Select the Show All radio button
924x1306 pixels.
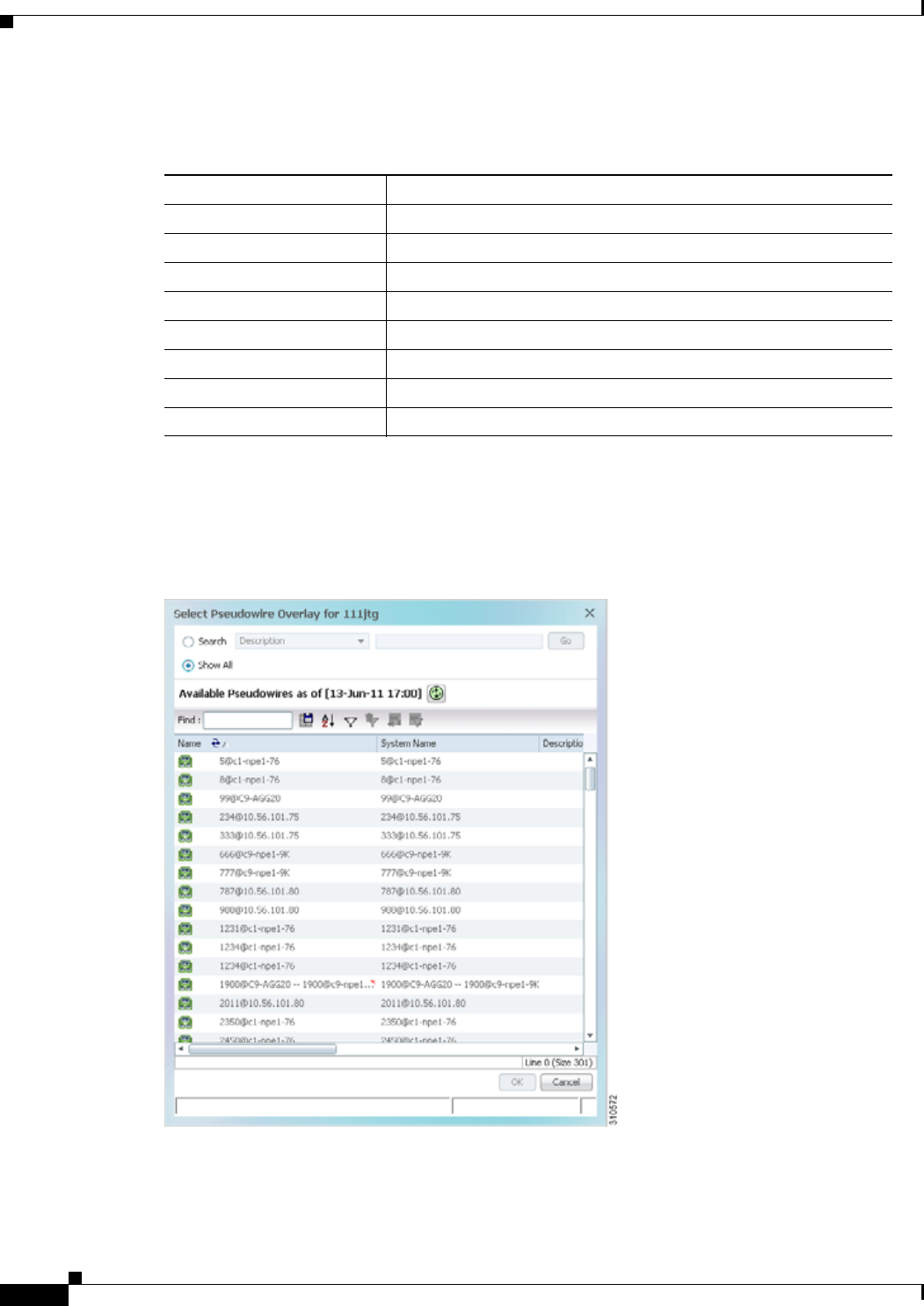pyautogui.click(x=188, y=666)
